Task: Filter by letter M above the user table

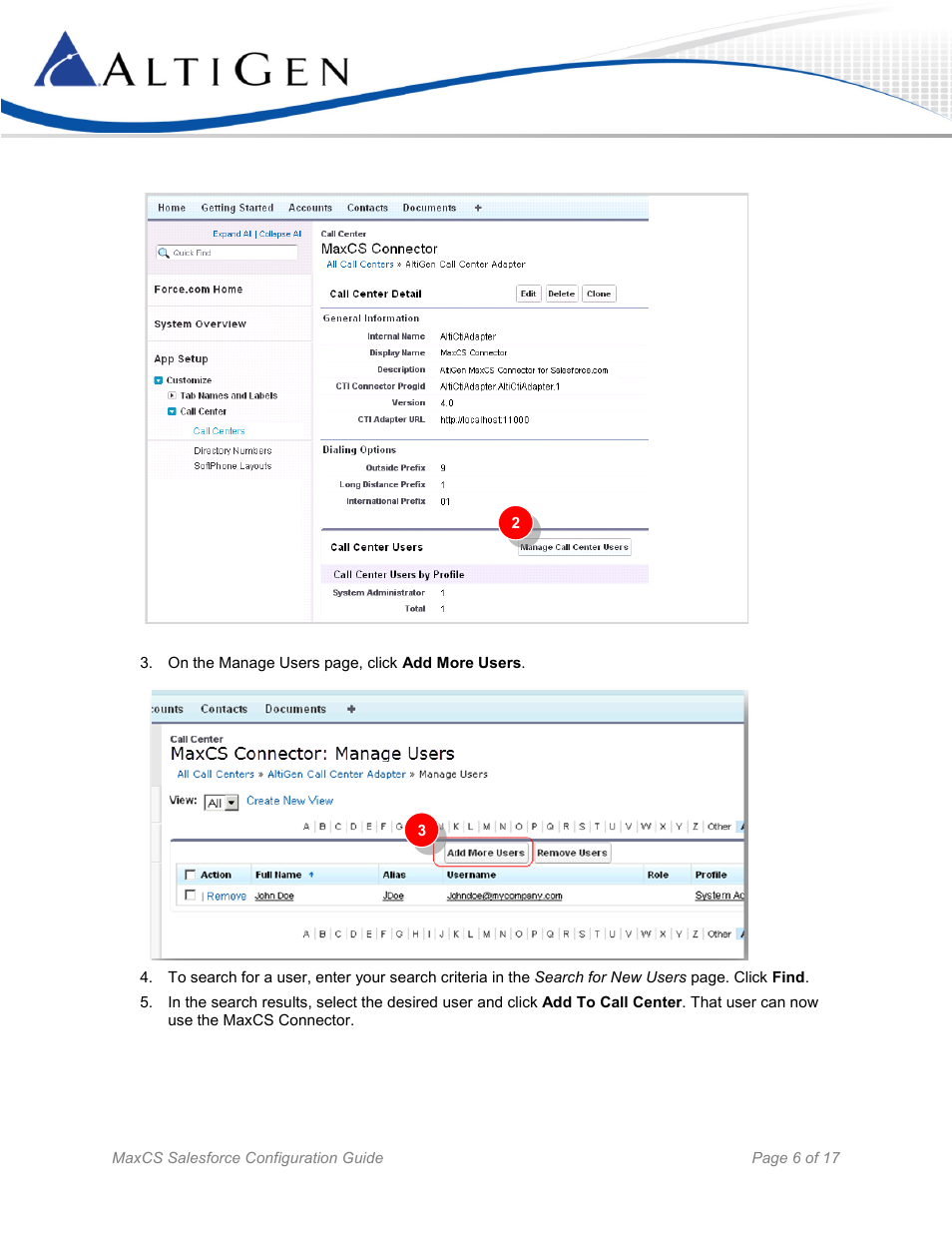Action: [487, 827]
